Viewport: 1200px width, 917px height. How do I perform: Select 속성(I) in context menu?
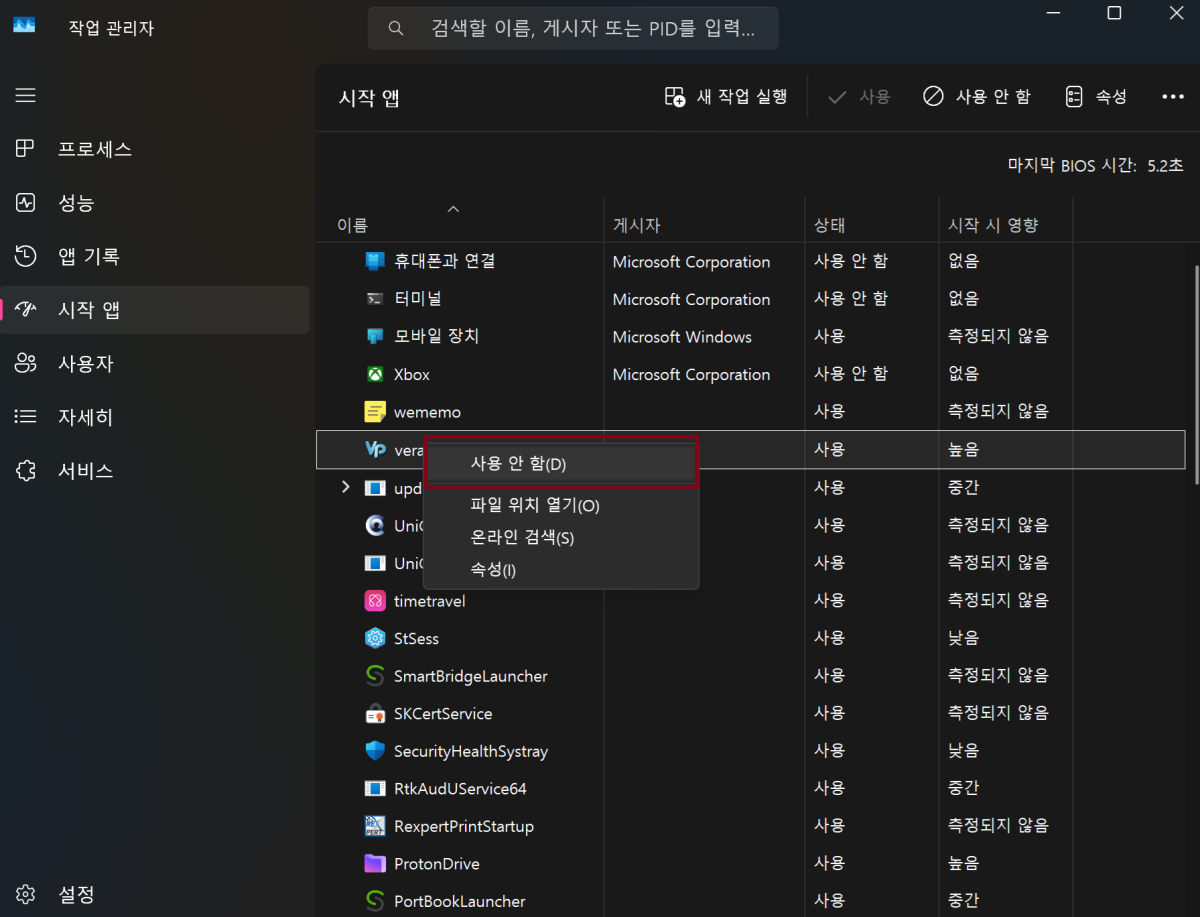(561, 570)
